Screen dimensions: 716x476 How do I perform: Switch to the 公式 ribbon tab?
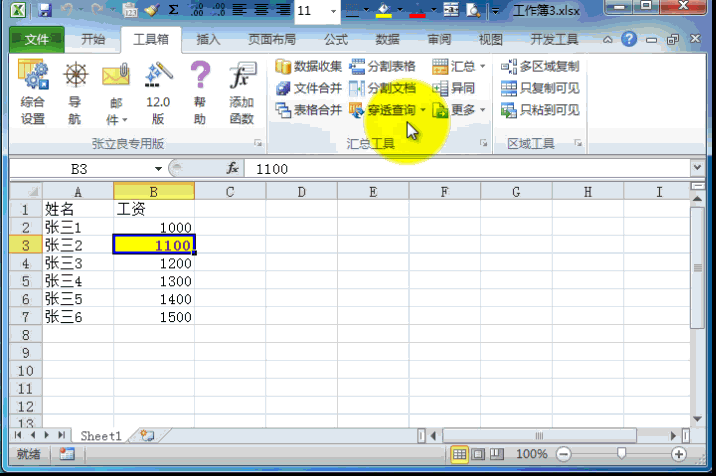point(336,40)
